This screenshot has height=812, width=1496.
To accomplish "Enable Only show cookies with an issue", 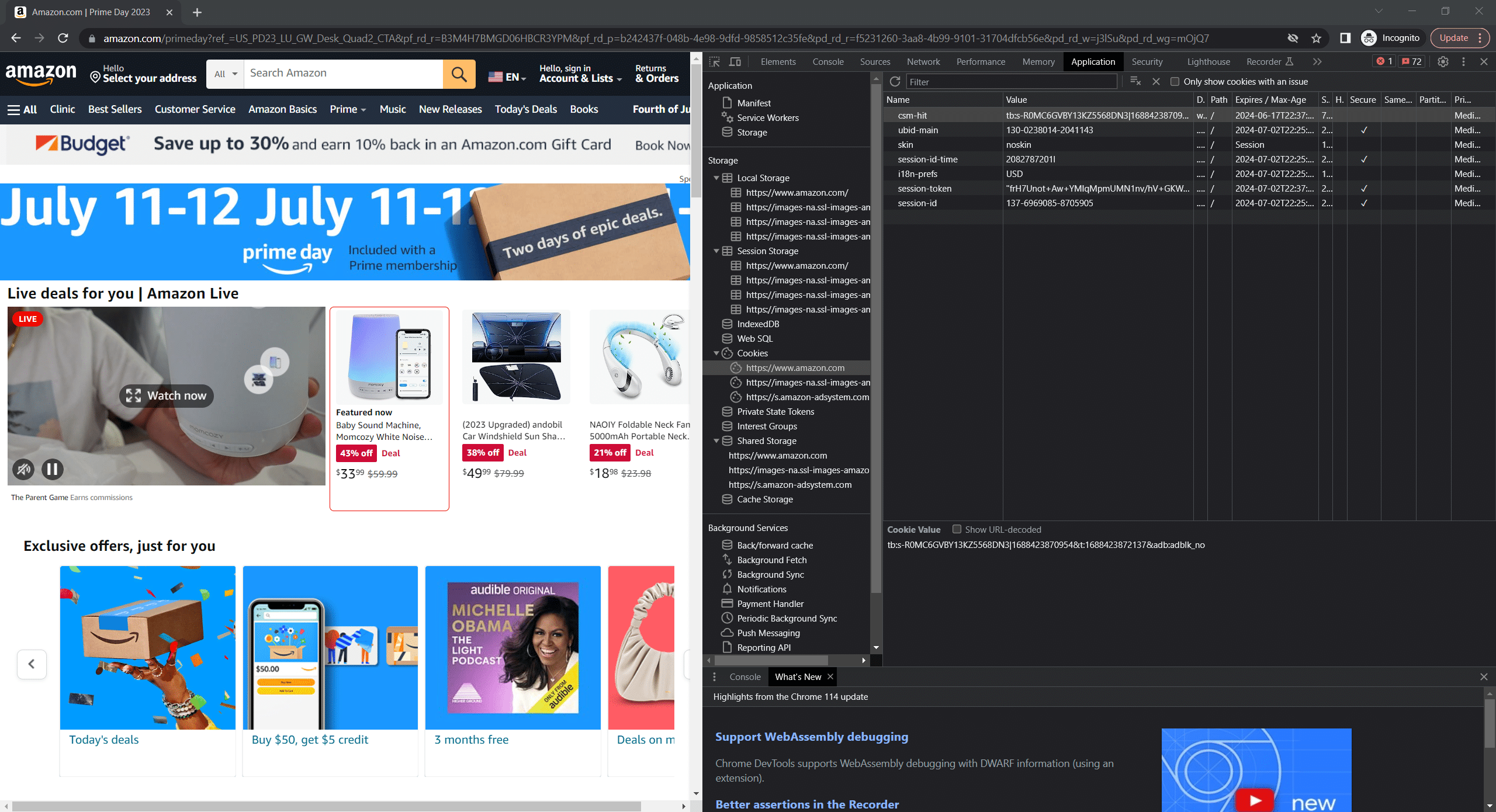I will (1175, 82).
